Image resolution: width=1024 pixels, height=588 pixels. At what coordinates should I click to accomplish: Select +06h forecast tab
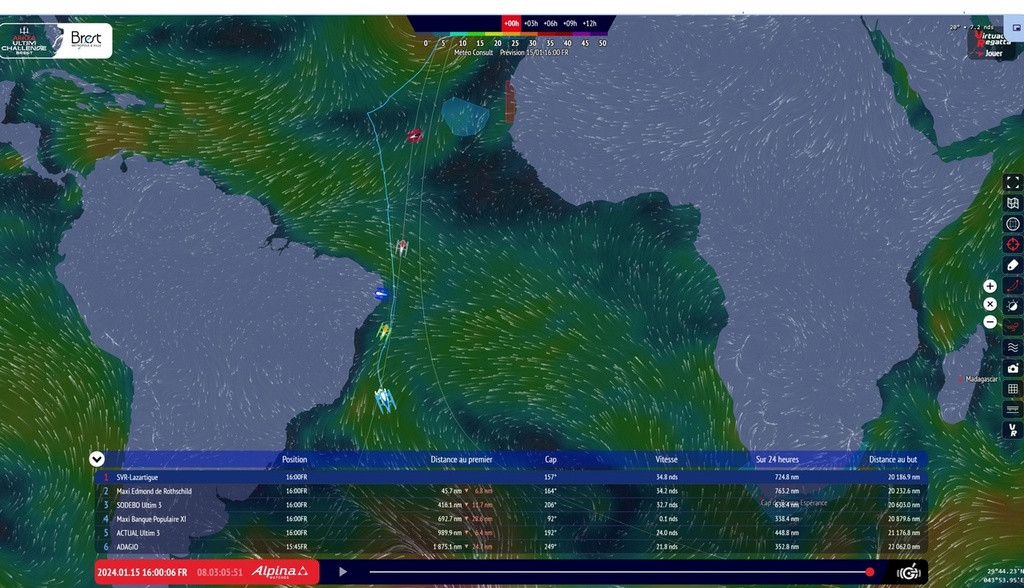[551, 24]
